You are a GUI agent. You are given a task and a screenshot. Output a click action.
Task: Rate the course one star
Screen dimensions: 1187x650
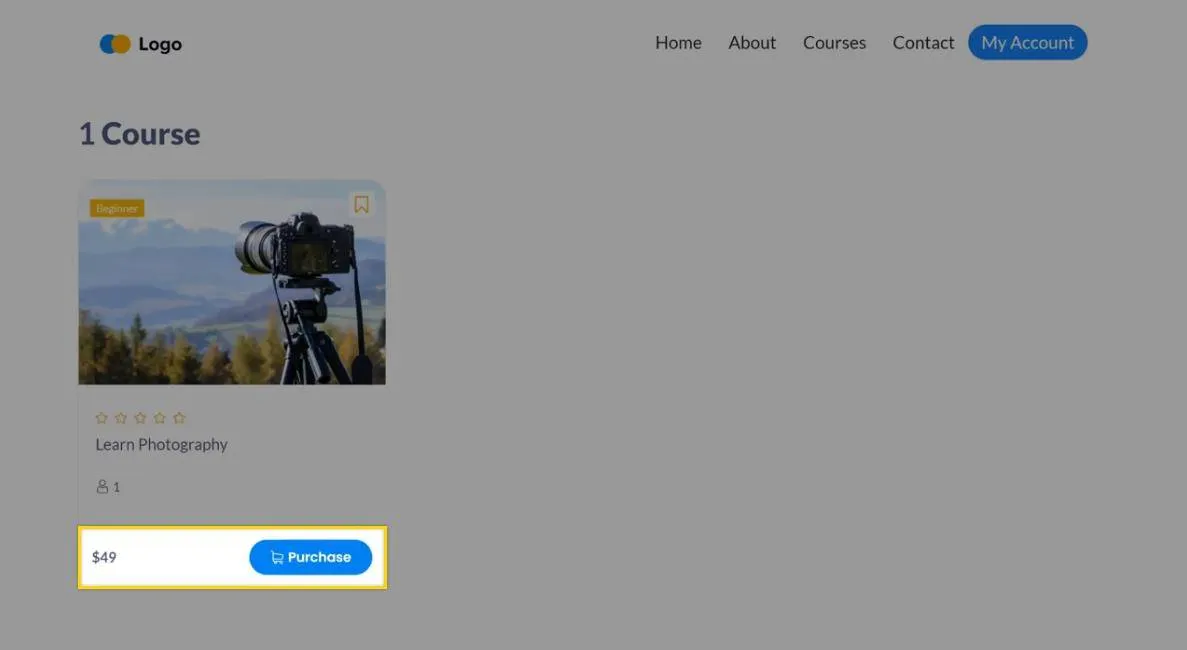[101, 418]
